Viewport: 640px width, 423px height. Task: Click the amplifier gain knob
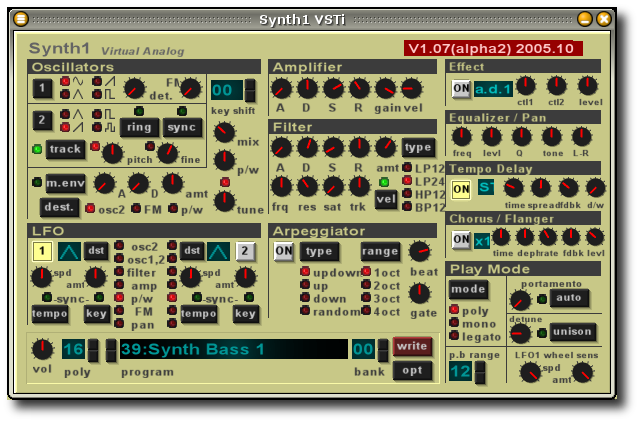tap(385, 89)
